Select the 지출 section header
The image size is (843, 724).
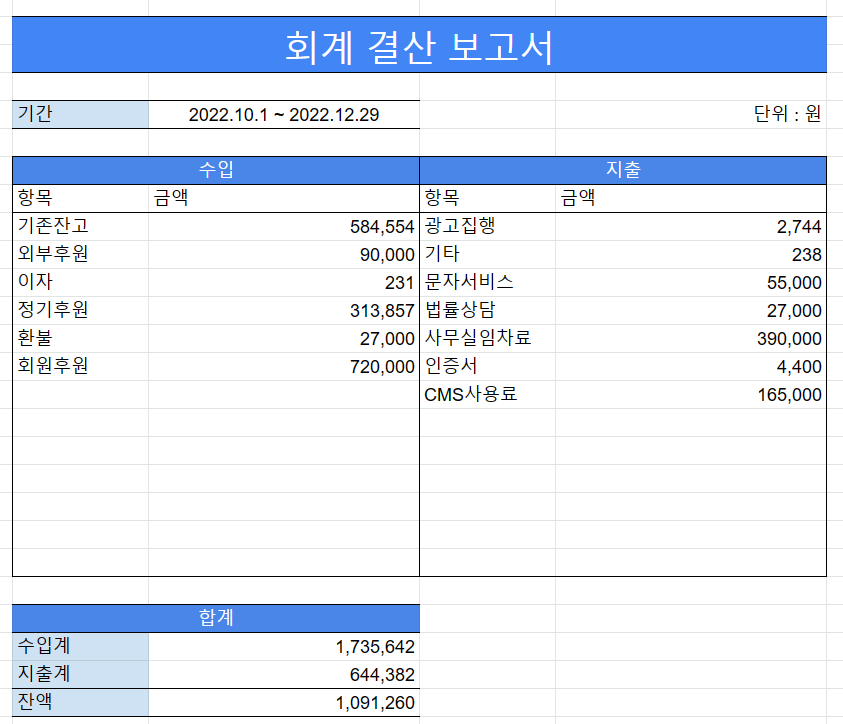623,168
